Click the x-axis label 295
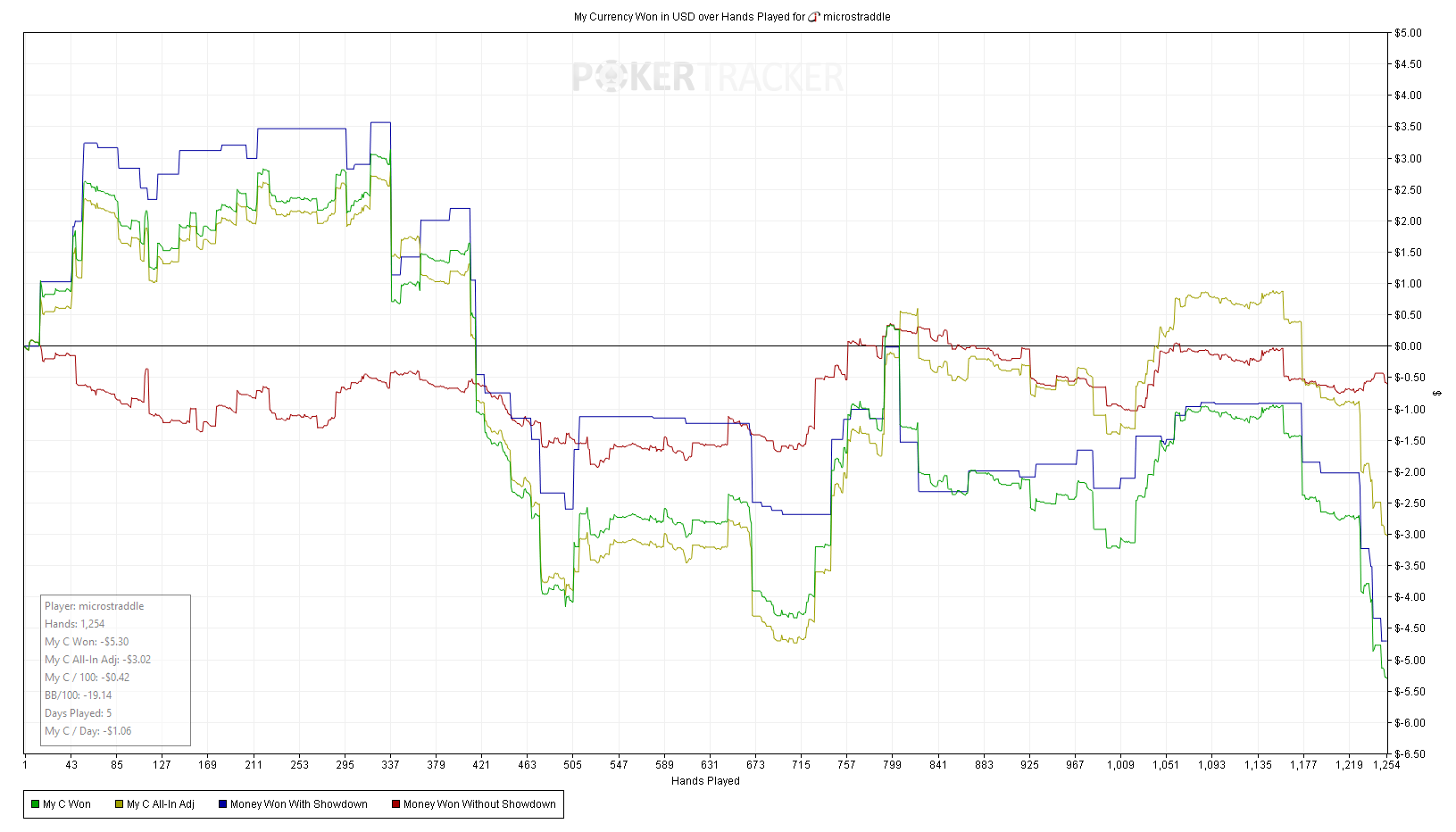Viewport: 1456px width, 832px height. pos(345,765)
